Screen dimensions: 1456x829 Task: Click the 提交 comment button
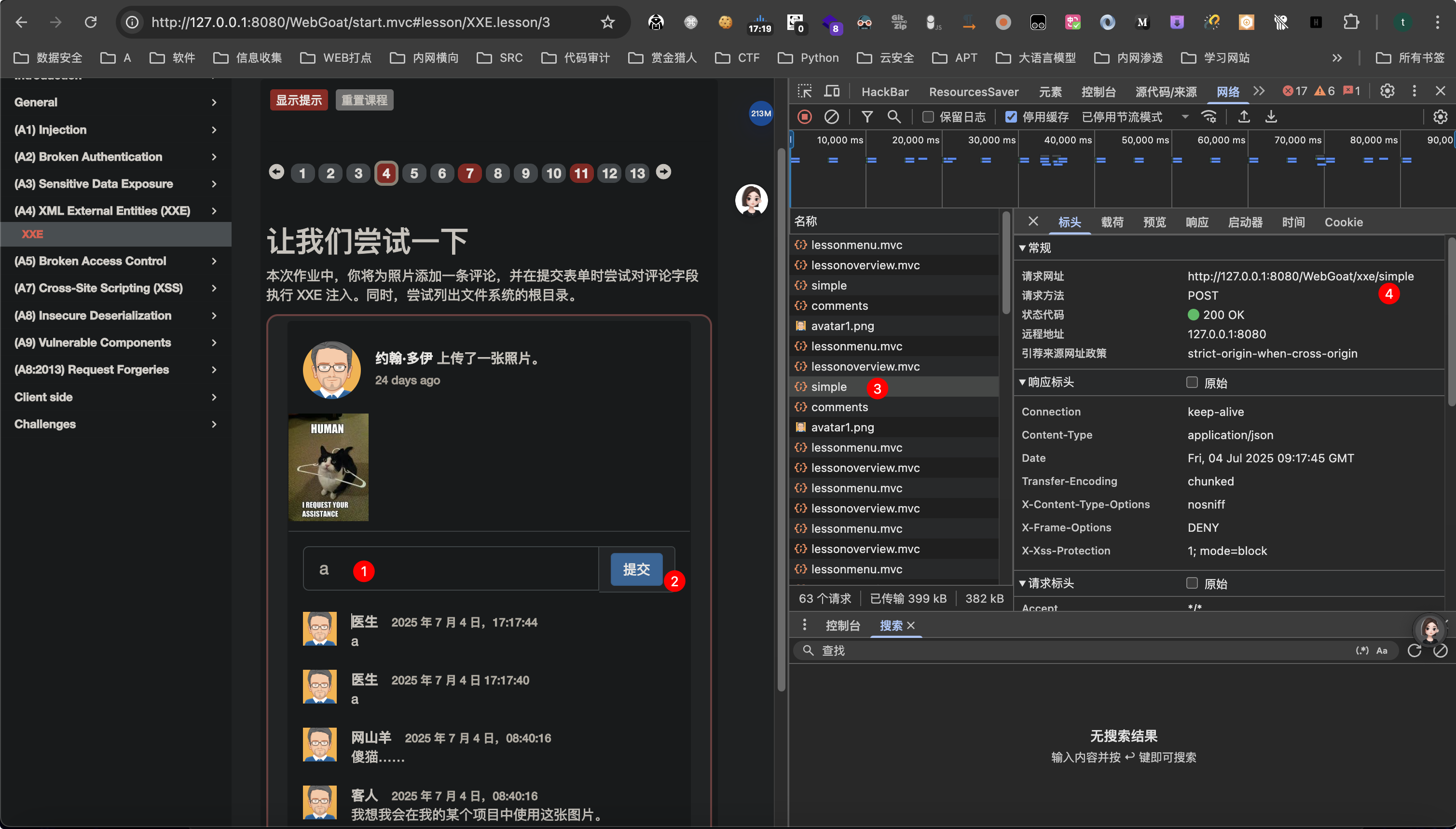pos(636,569)
